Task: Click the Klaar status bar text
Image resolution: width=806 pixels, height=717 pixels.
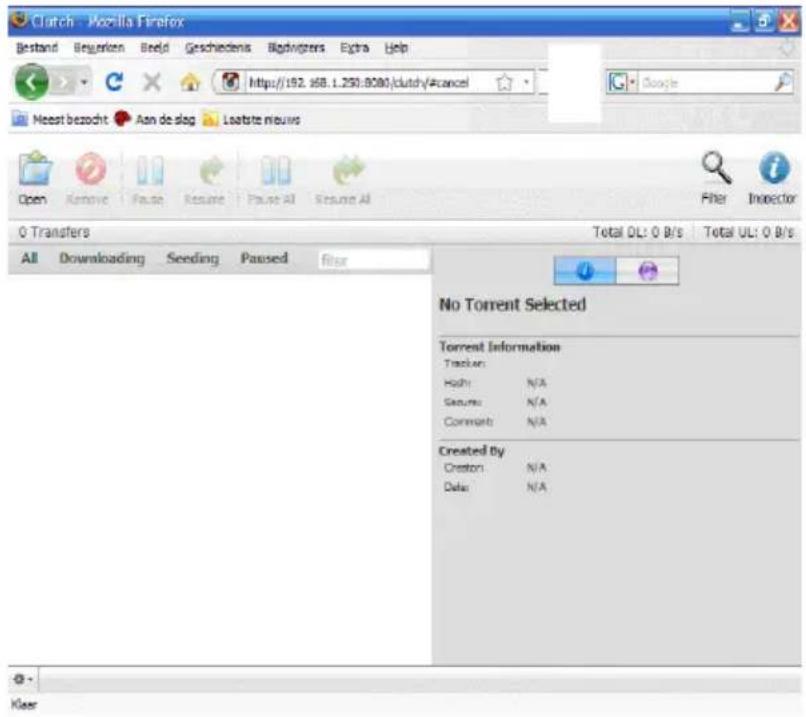Action: (24, 704)
